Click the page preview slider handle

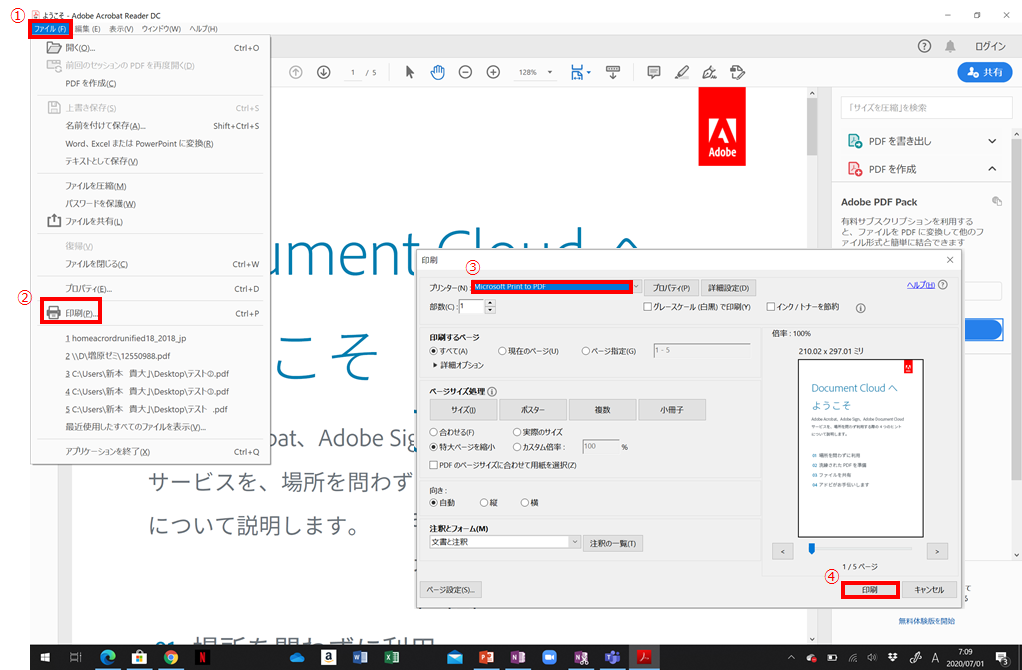[x=811, y=549]
